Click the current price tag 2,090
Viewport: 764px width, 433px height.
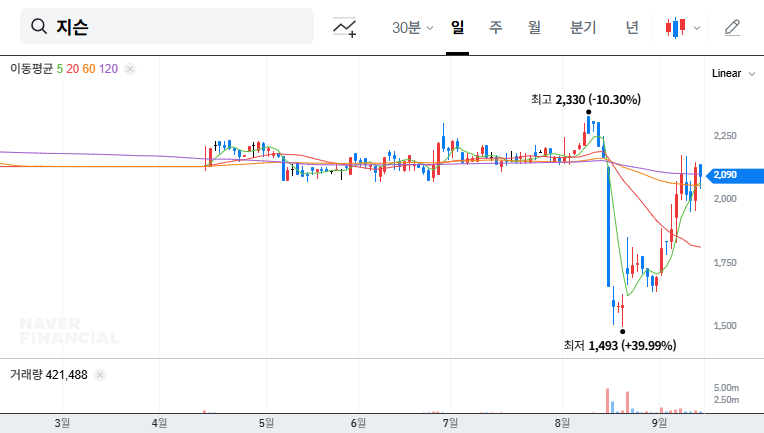(x=736, y=175)
